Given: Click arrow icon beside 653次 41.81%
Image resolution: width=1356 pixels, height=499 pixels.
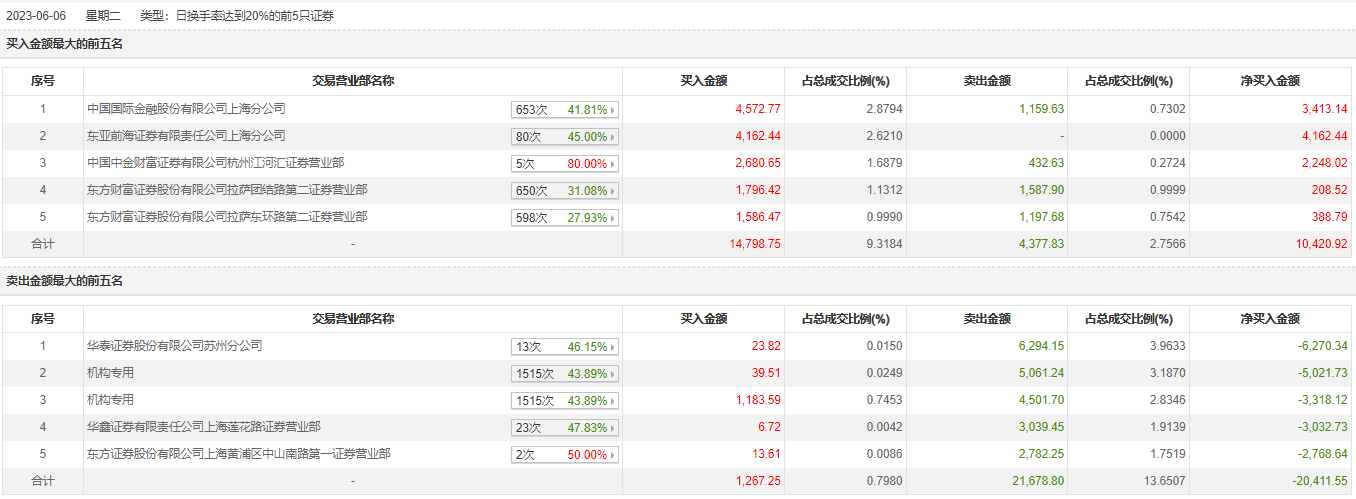Looking at the screenshot, I should (x=613, y=110).
